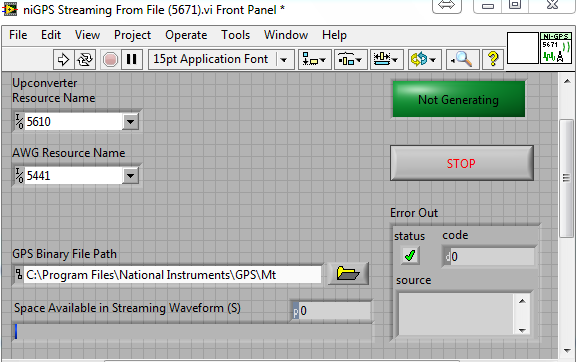Click the red STOP button
The height and width of the screenshot is (362, 576).
(462, 163)
